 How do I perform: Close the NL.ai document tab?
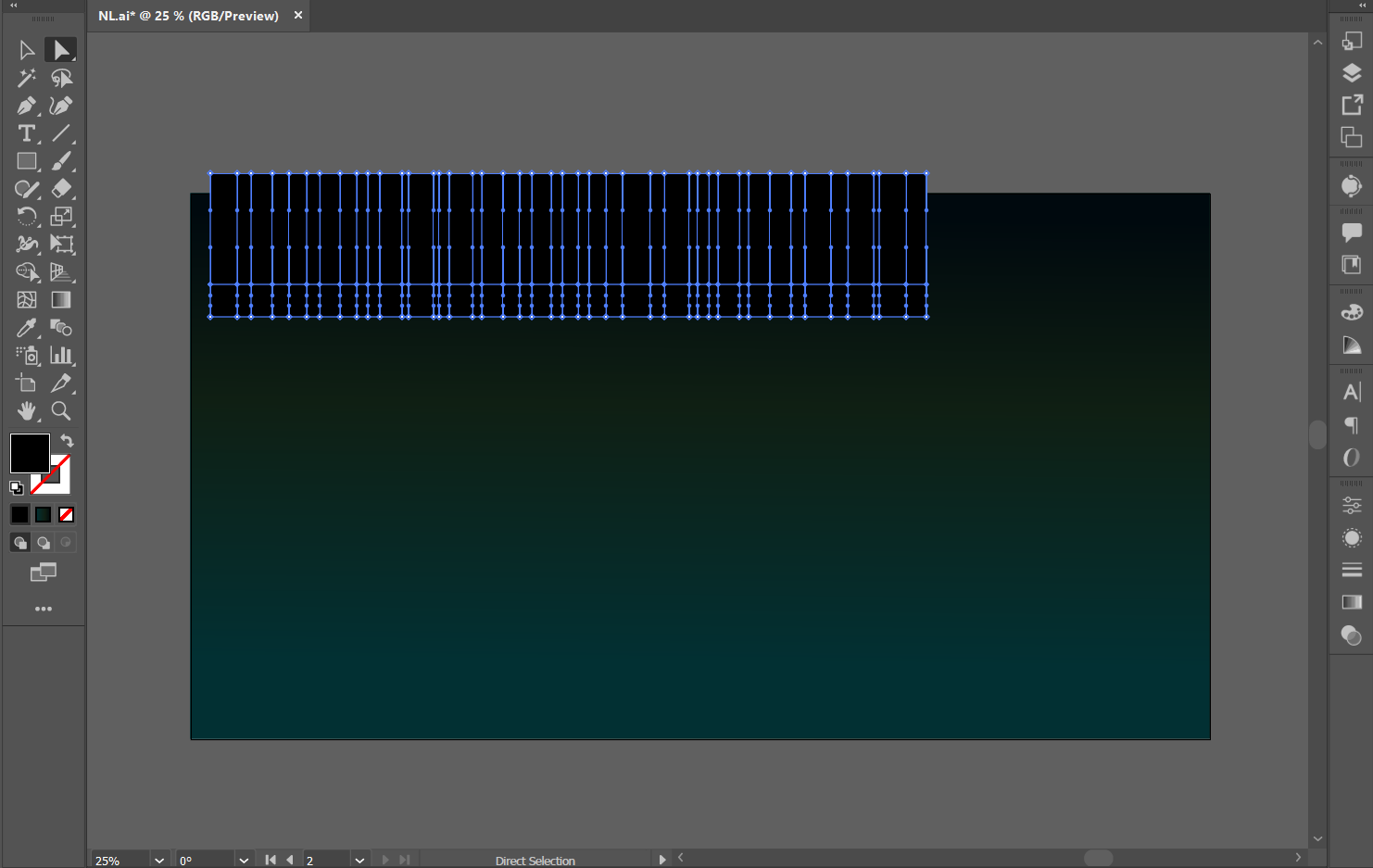[298, 16]
